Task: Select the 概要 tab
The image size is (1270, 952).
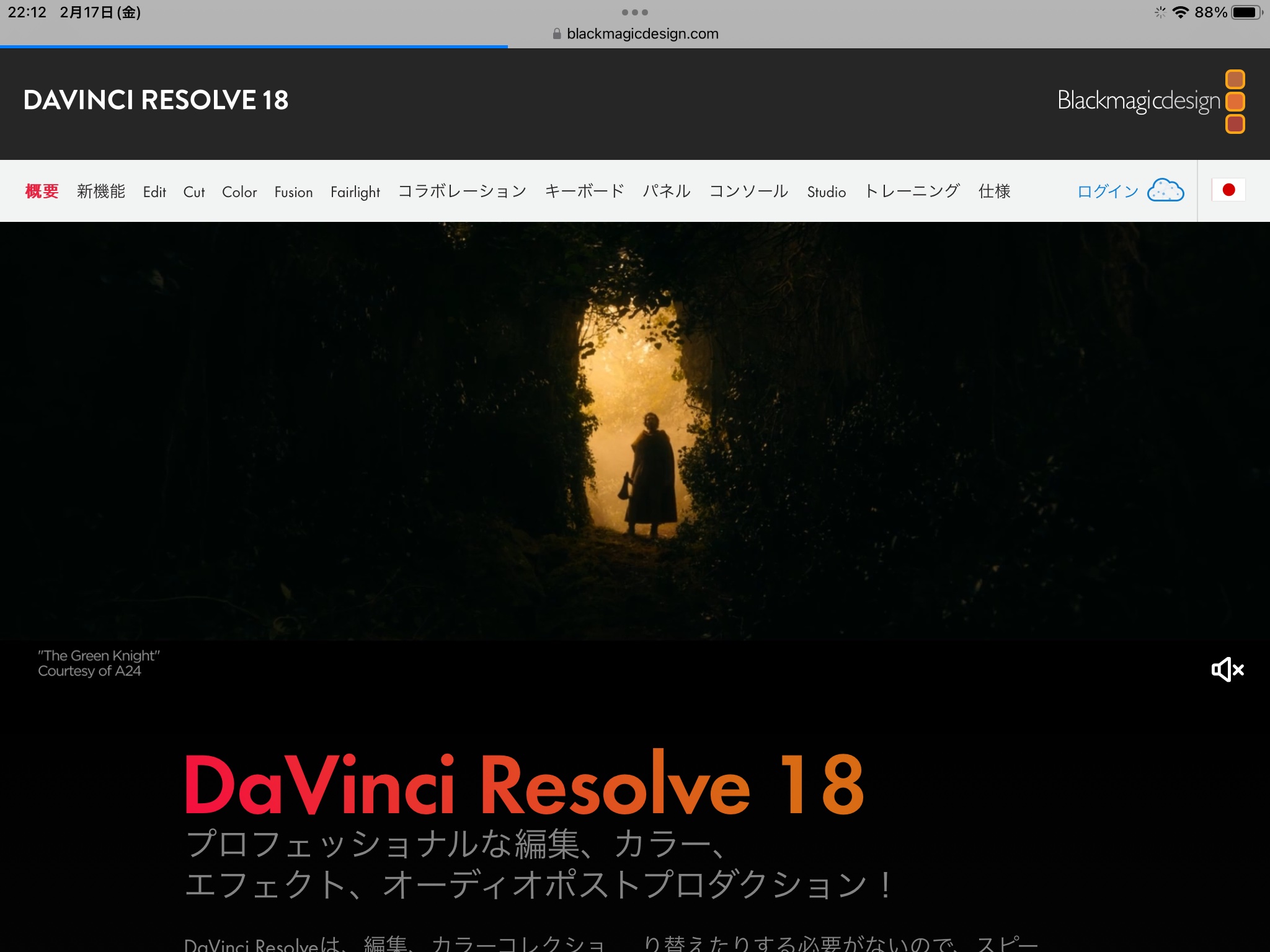Action: coord(42,191)
